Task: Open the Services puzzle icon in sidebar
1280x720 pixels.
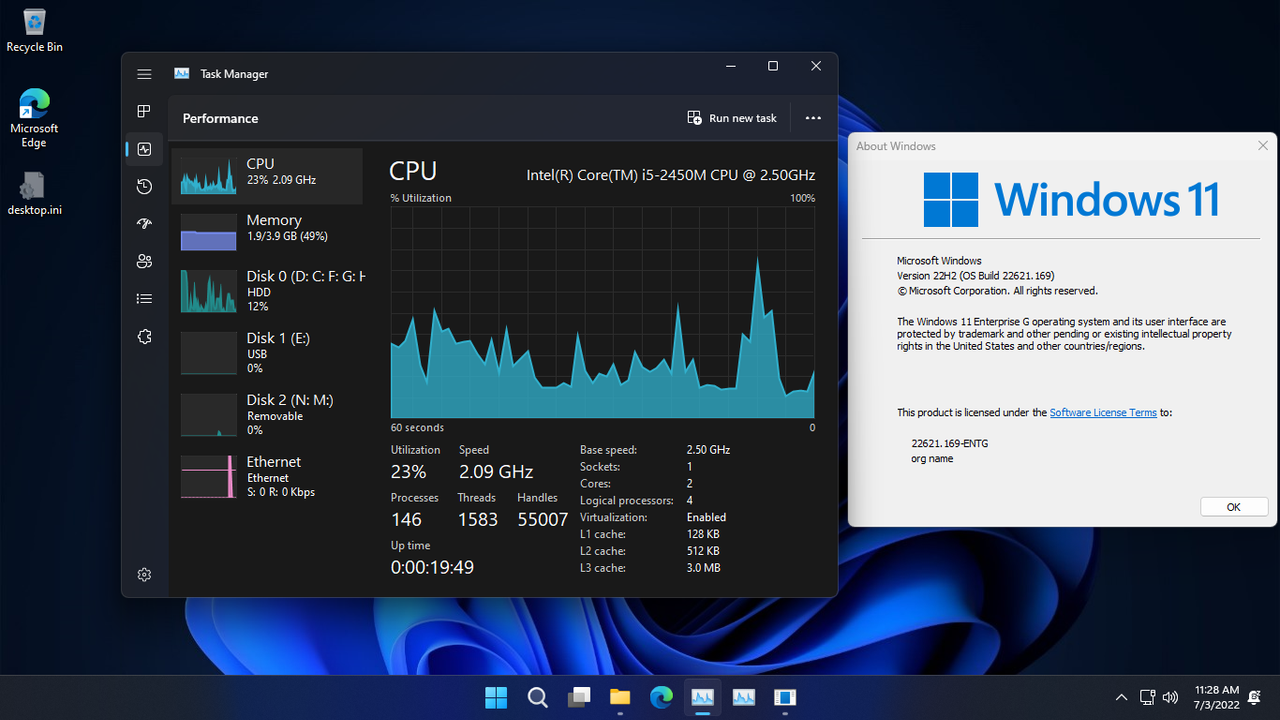Action: tap(144, 337)
